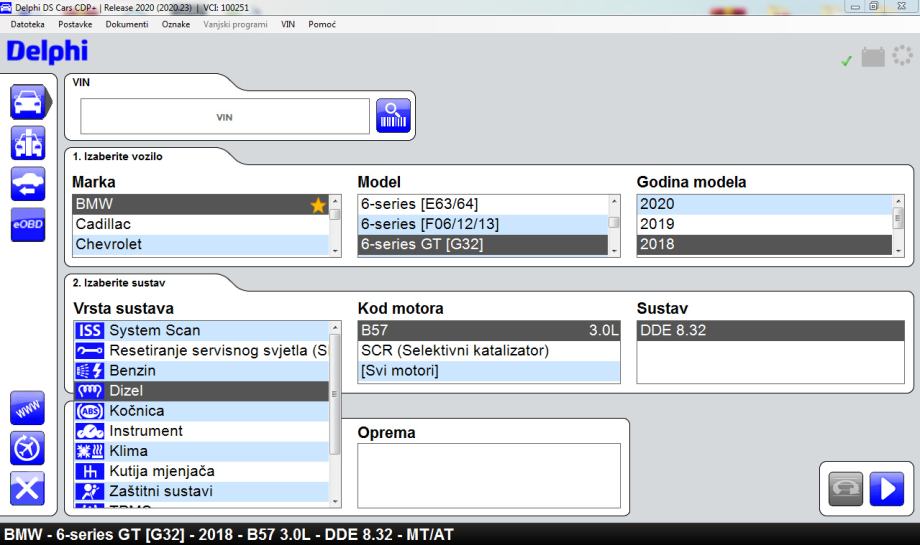Click down arrow of Model list scrollbar
This screenshot has height=545, width=920.
coord(614,251)
